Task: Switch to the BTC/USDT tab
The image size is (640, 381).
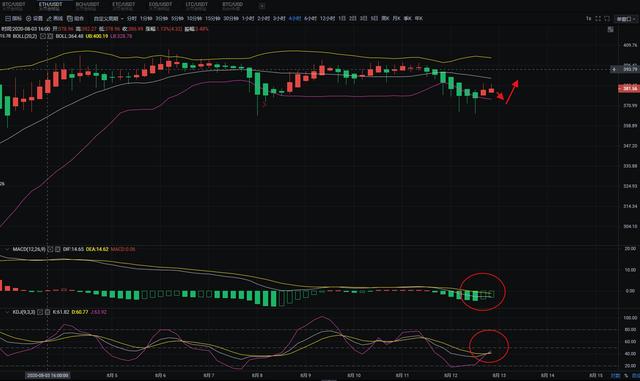Action: [x=14, y=5]
